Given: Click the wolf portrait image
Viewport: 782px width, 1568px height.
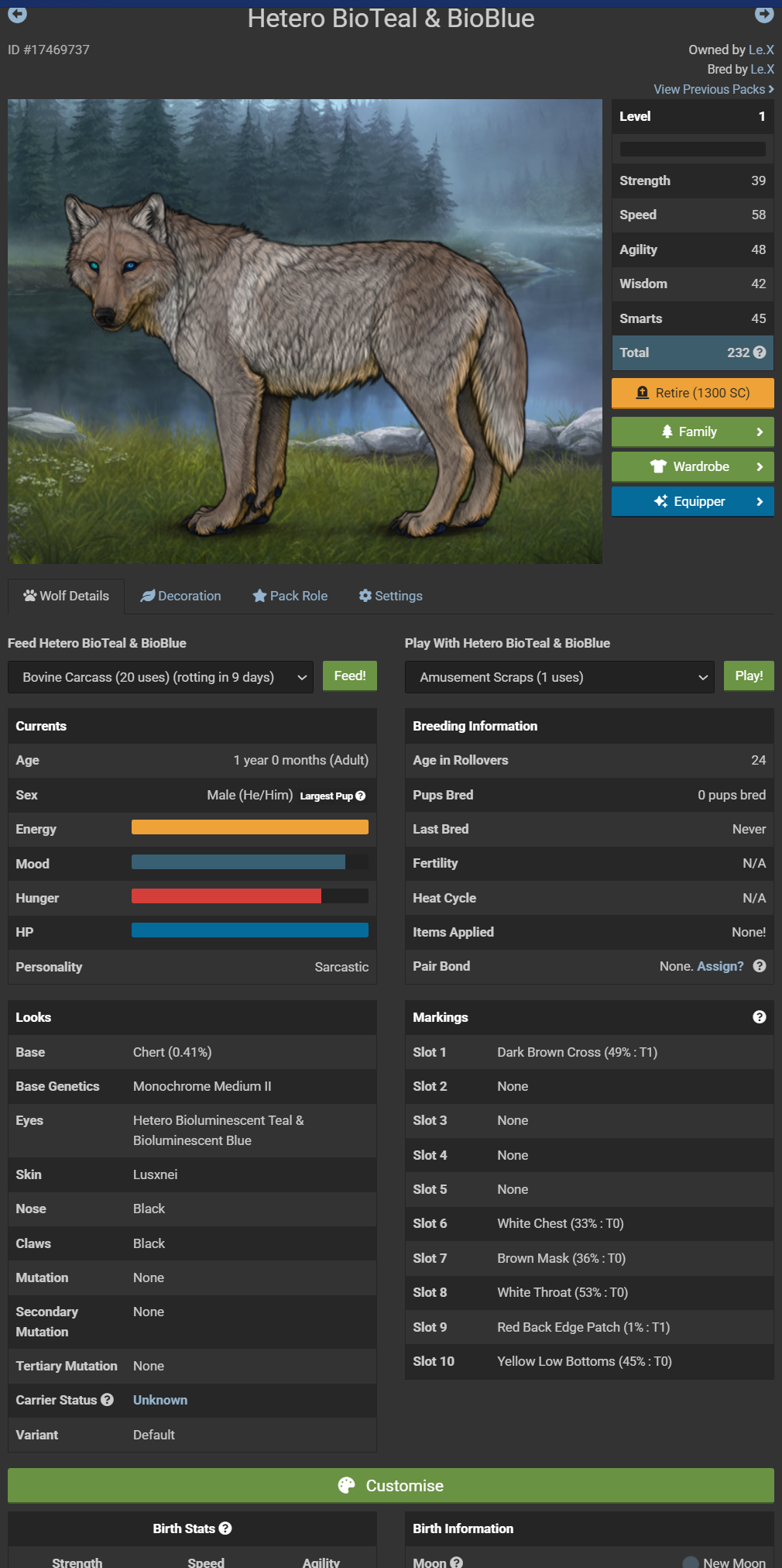Looking at the screenshot, I should [305, 332].
